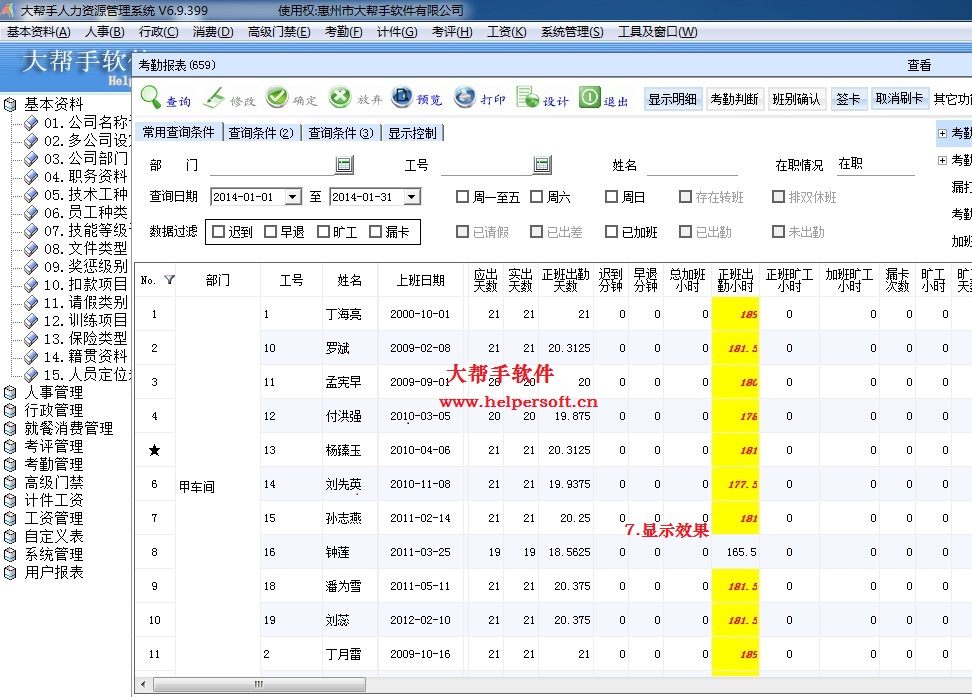This screenshot has height=697, width=972.
Task: Click the 基本资料 tree root icon
Action: [x=10, y=104]
